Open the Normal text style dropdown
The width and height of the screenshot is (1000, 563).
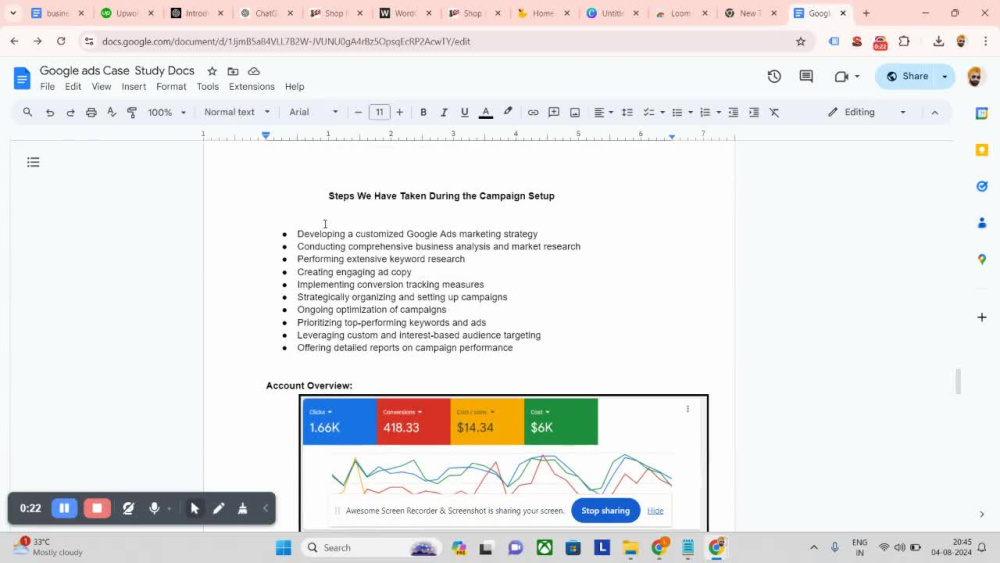coord(237,112)
